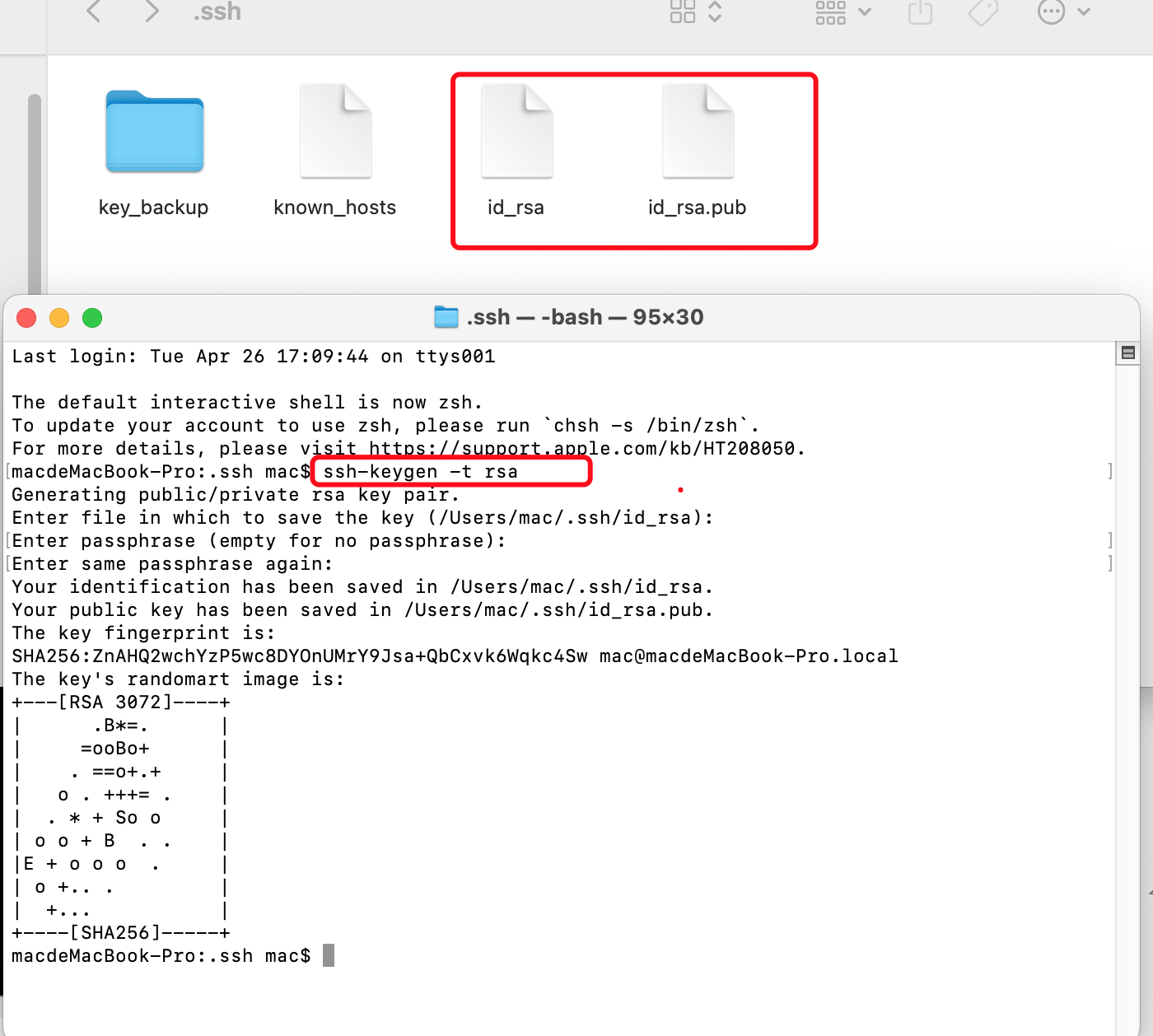Go forward in the Finder .ssh window
Image resolution: width=1153 pixels, height=1036 pixels.
tap(152, 11)
